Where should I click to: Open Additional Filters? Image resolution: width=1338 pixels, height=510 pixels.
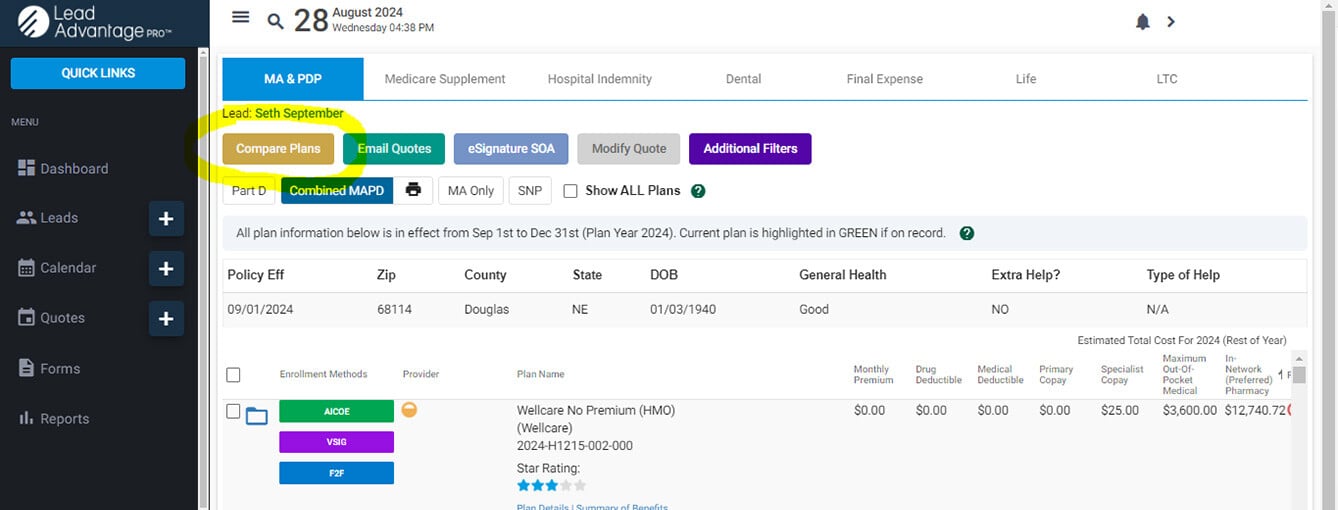tap(750, 148)
